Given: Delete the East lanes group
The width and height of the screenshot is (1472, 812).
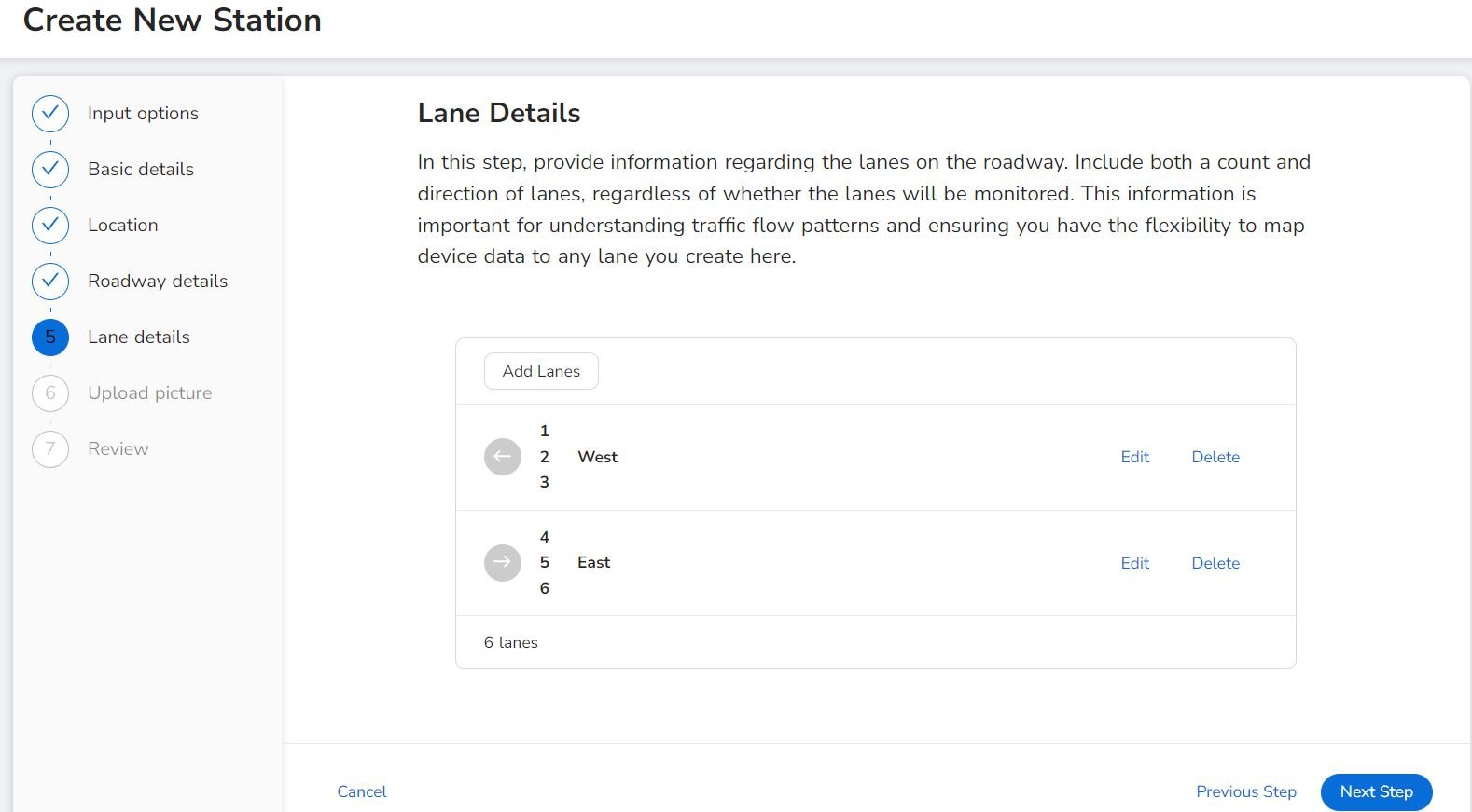Looking at the screenshot, I should (x=1215, y=563).
